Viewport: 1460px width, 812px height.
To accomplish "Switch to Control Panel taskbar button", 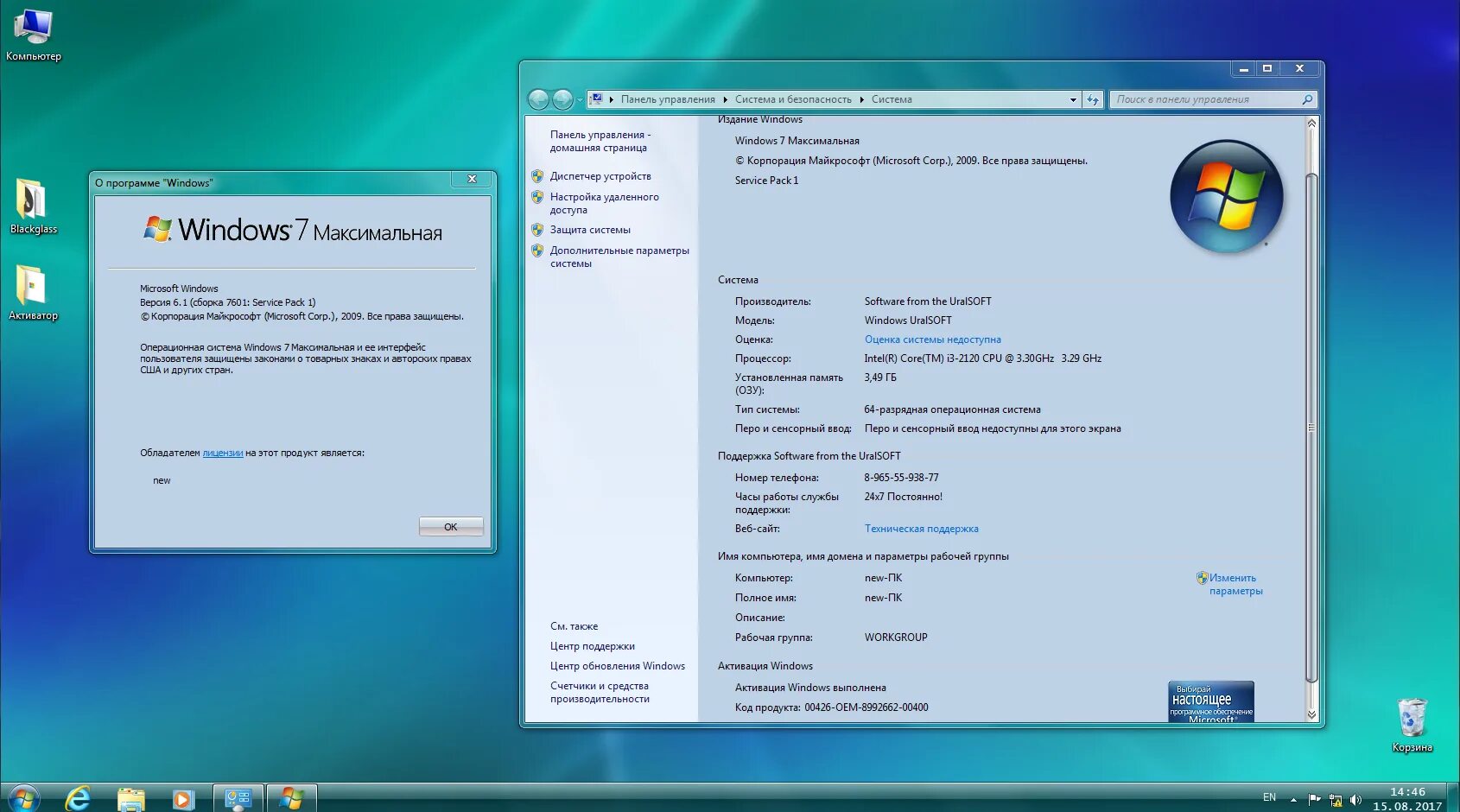I will coord(238,798).
